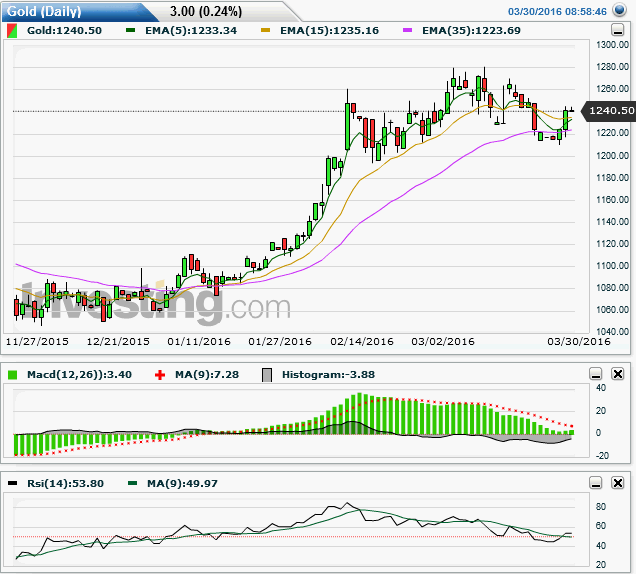Click the 11/27/2015 date axis label
The width and height of the screenshot is (636, 574).
pyautogui.click(x=37, y=342)
